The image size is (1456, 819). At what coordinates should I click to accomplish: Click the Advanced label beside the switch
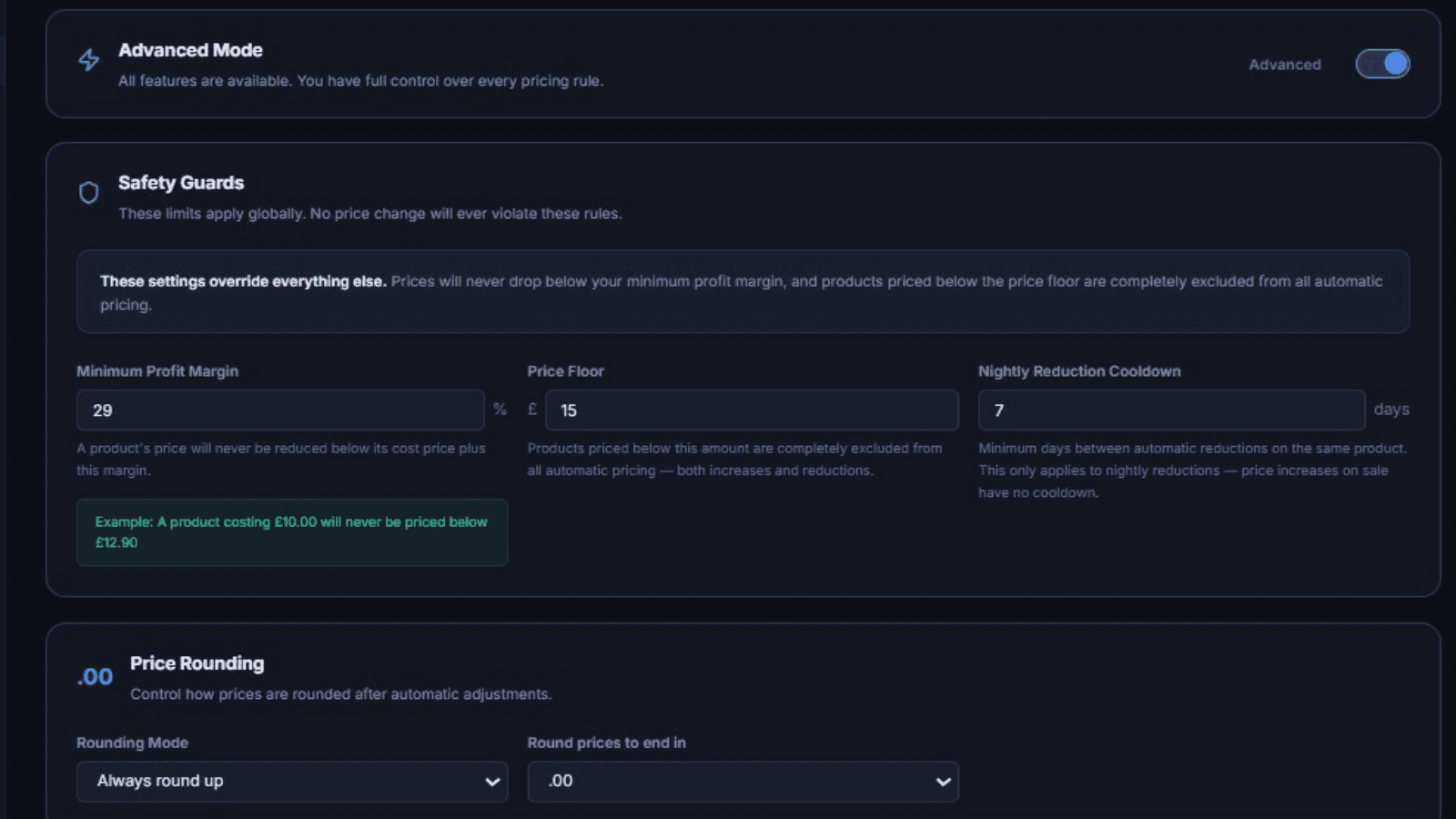(1285, 65)
